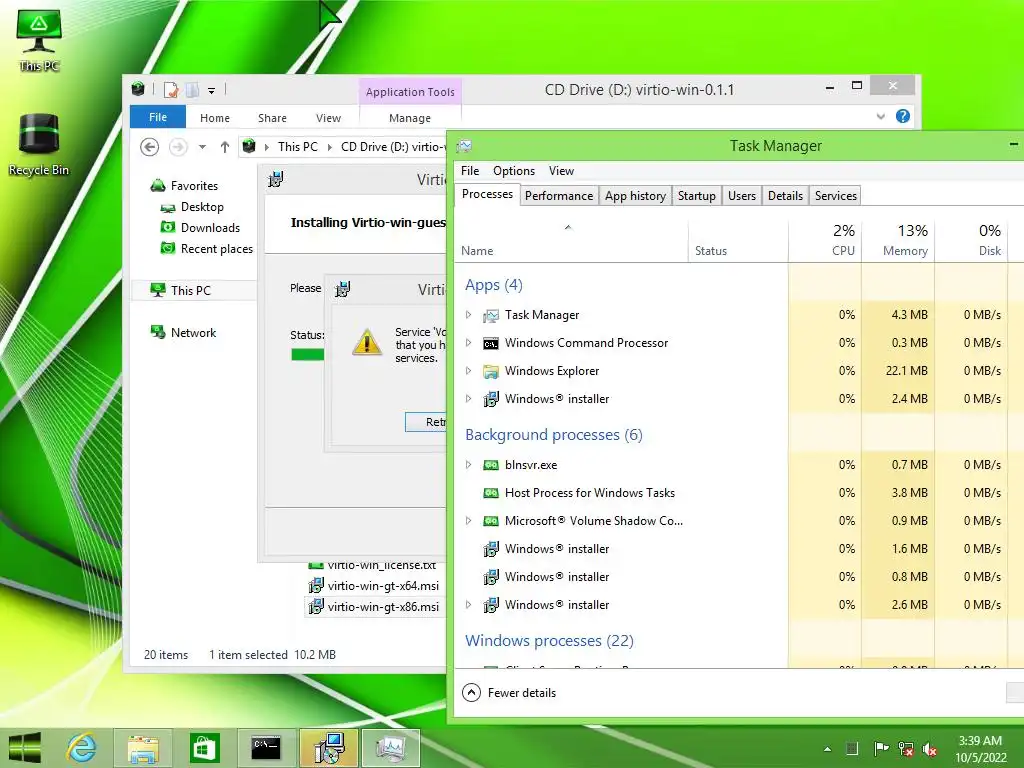1024x768 pixels.
Task: Open Windows Store taskbar icon
Action: coord(204,748)
